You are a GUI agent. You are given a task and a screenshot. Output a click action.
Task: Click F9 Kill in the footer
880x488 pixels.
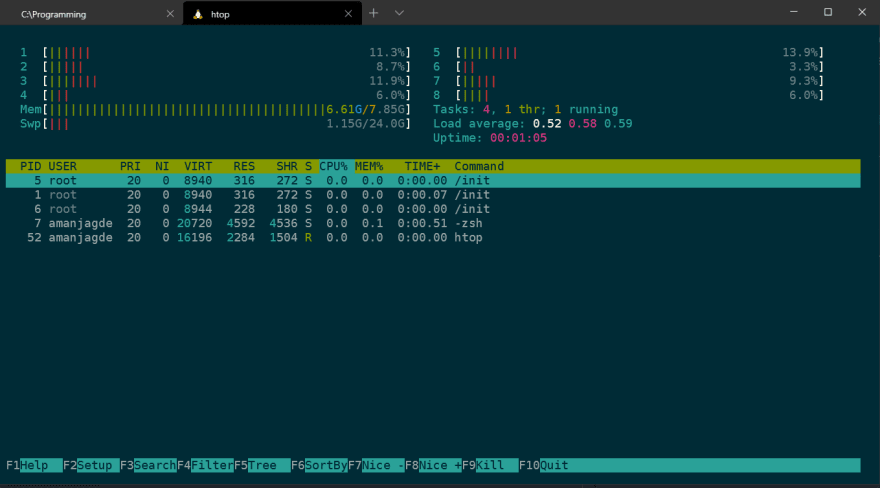click(x=490, y=465)
